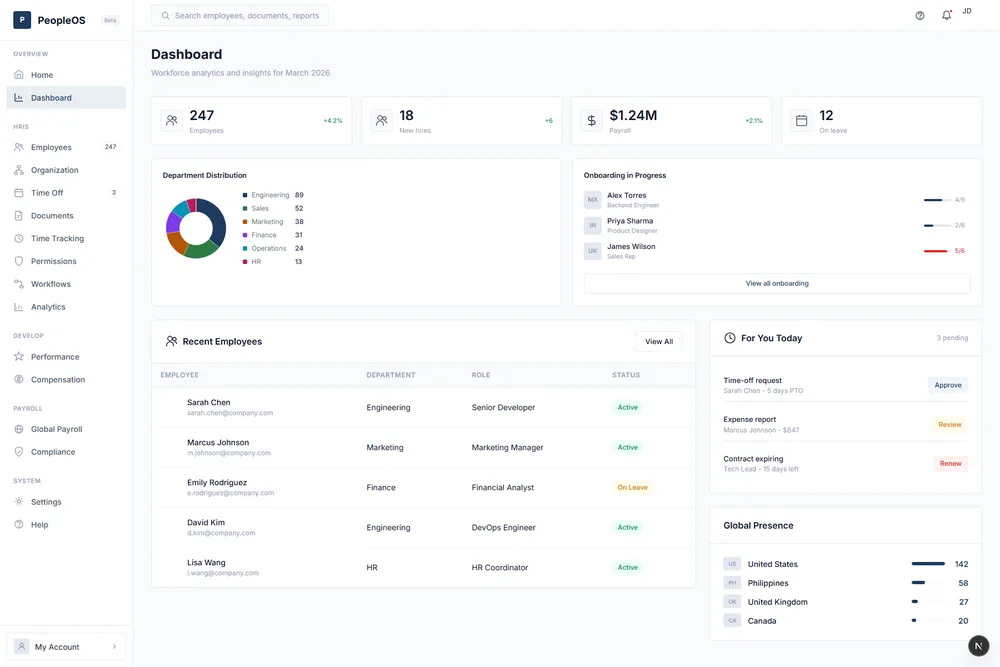Click the Compliance shield-check icon
Screen dimensions: 1000x667
click(x=19, y=452)
